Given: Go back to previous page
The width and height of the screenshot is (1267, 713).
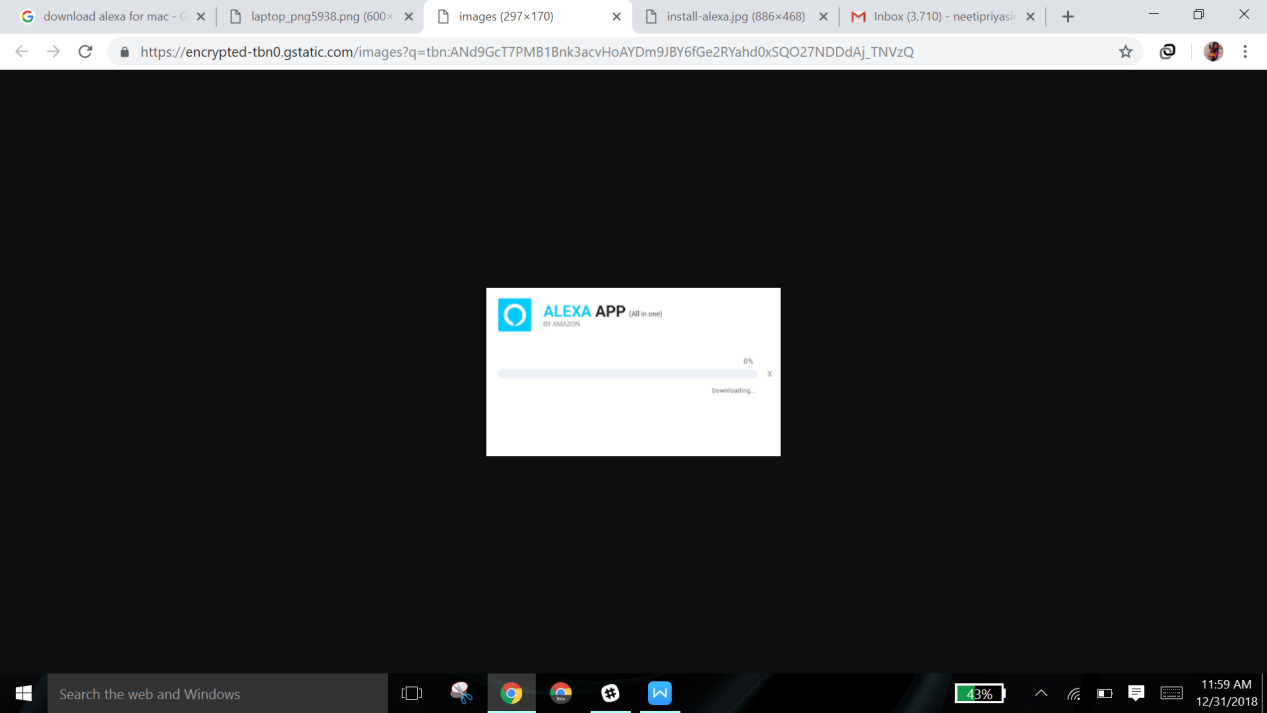Looking at the screenshot, I should 22,52.
